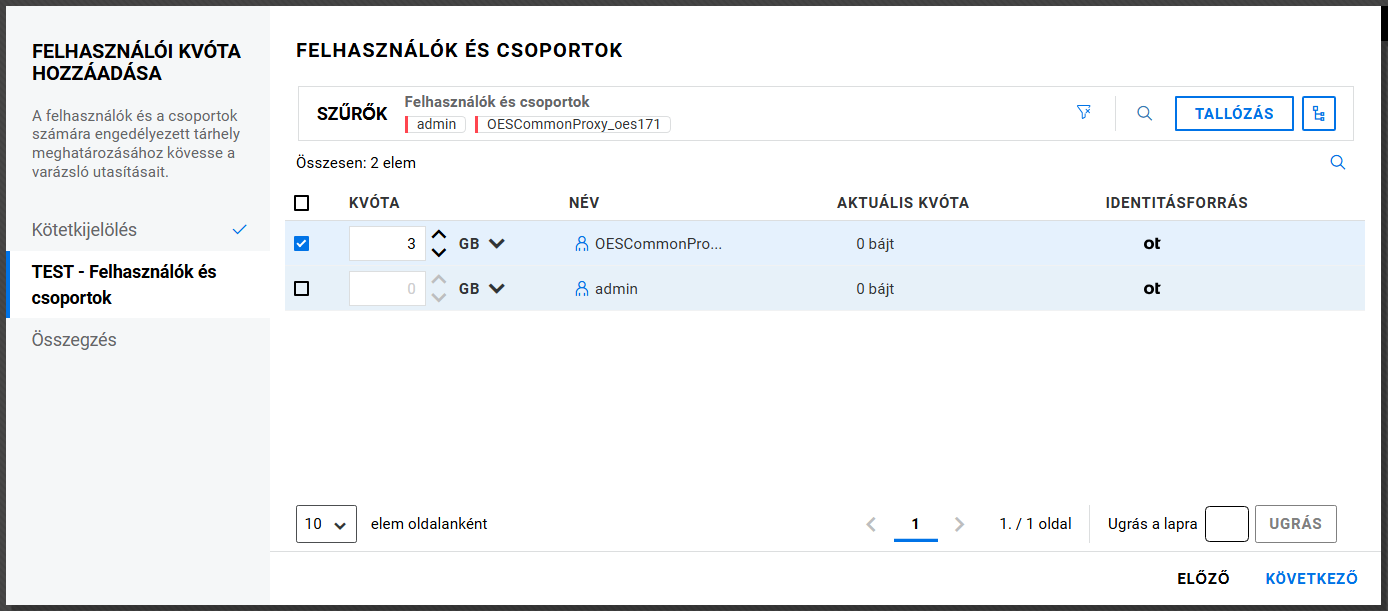Click the KÖVETKEZŐ button
This screenshot has height=611, width=1388.
(1311, 579)
